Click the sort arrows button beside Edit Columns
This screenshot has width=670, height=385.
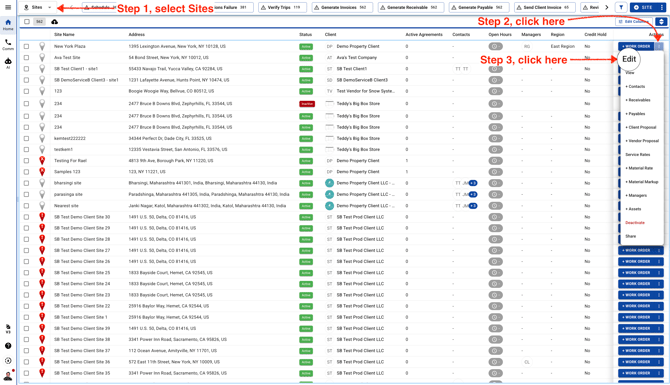tap(661, 22)
